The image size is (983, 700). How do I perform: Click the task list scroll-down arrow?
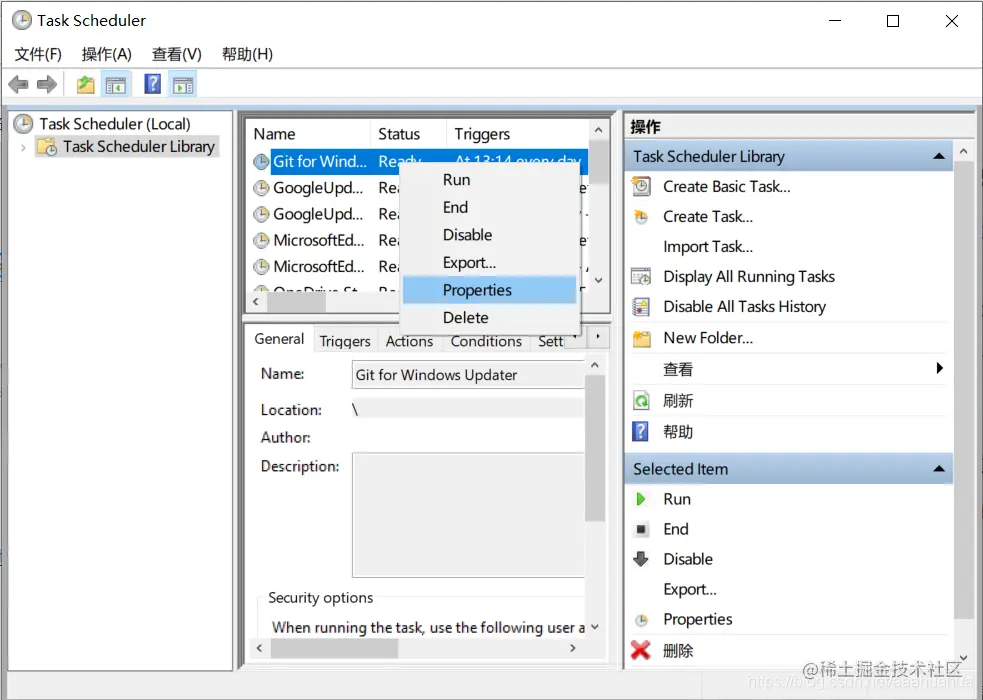[599, 280]
